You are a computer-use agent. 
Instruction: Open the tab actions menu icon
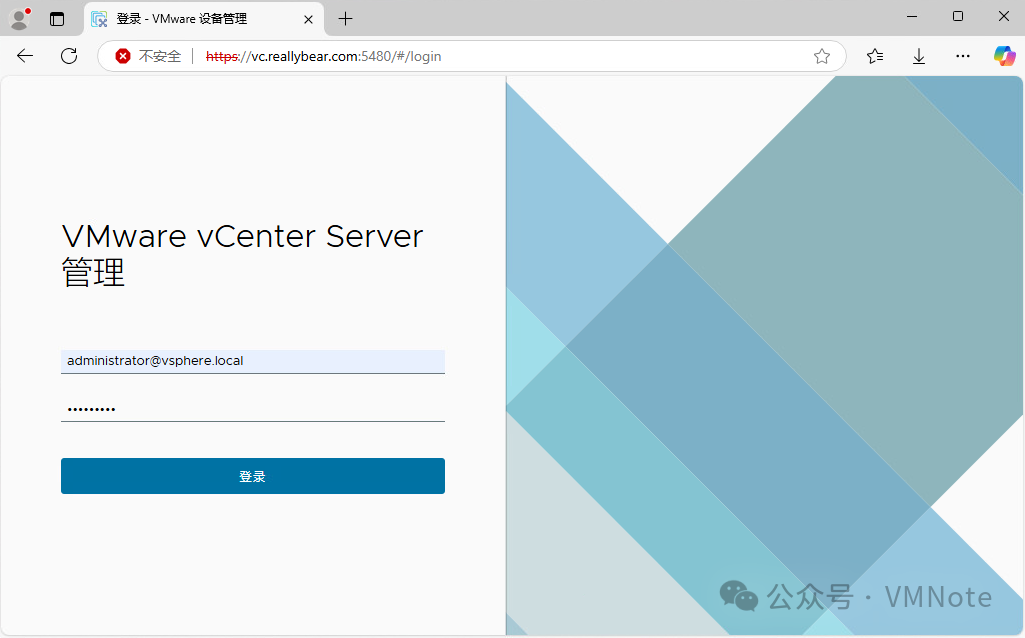(57, 19)
